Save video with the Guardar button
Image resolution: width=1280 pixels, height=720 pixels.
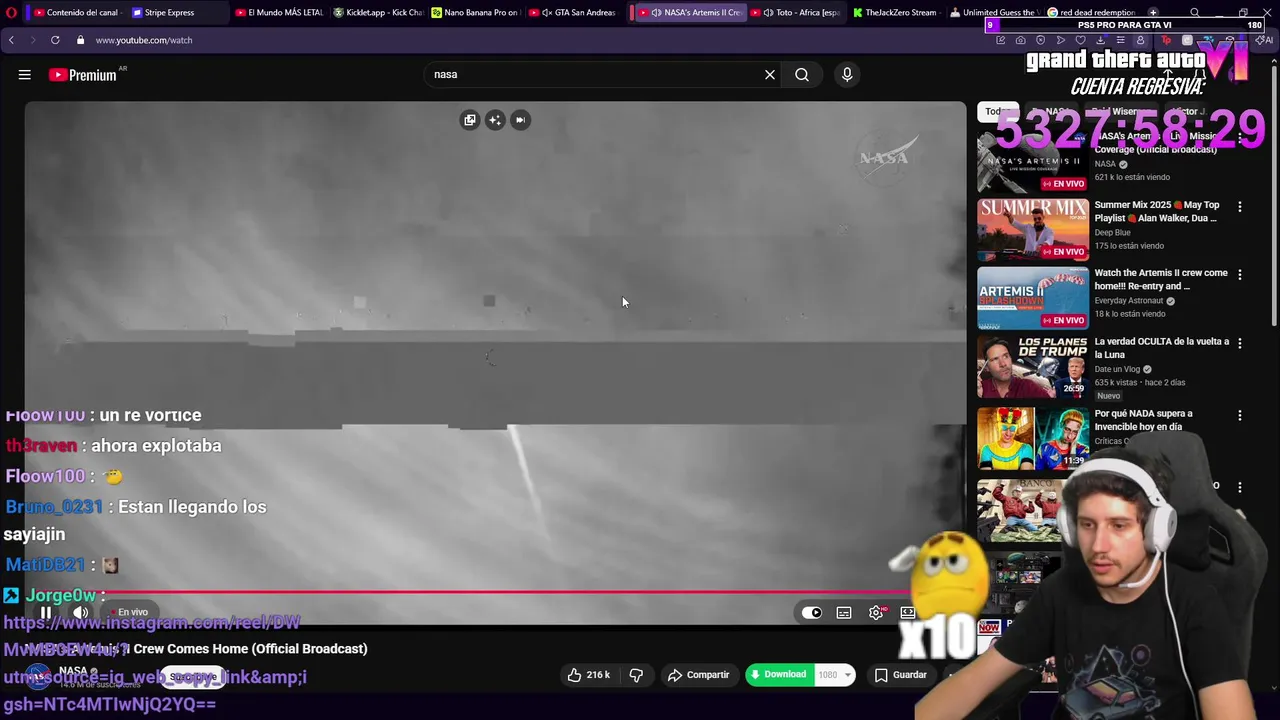pyautogui.click(x=901, y=675)
